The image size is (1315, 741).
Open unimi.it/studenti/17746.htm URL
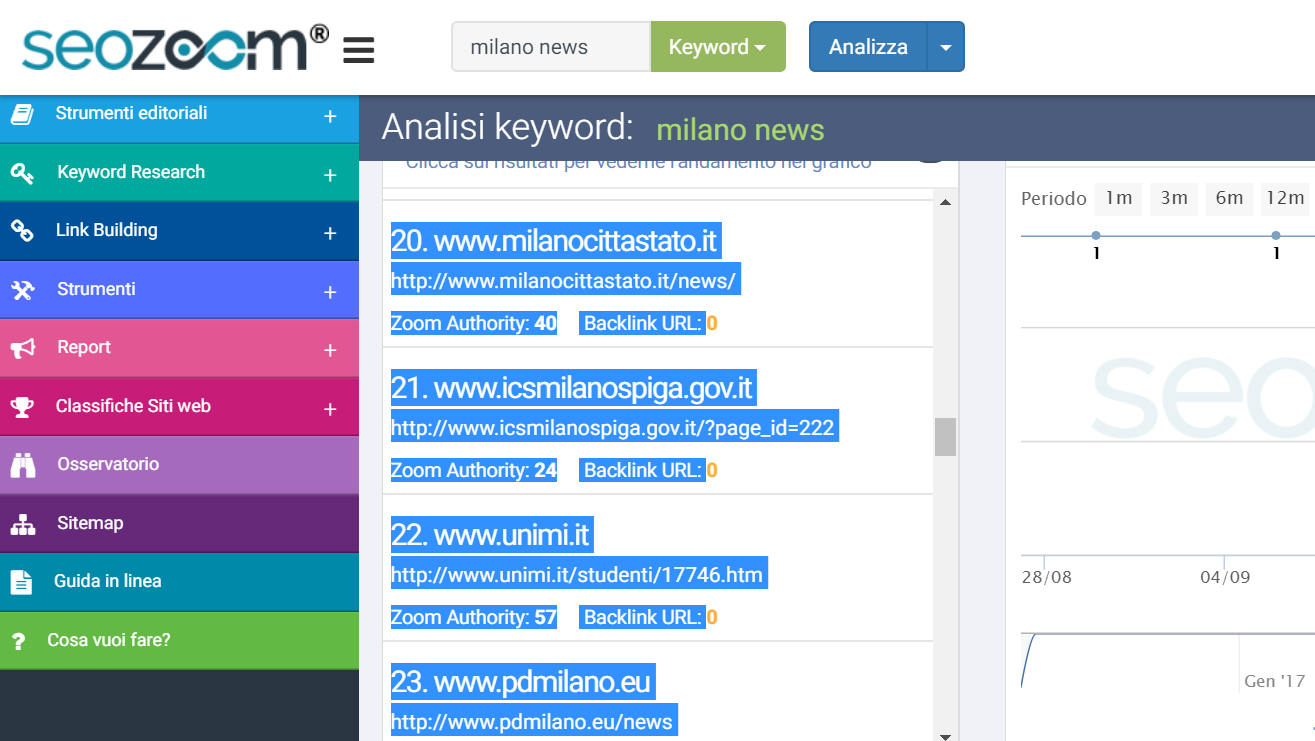(x=577, y=576)
